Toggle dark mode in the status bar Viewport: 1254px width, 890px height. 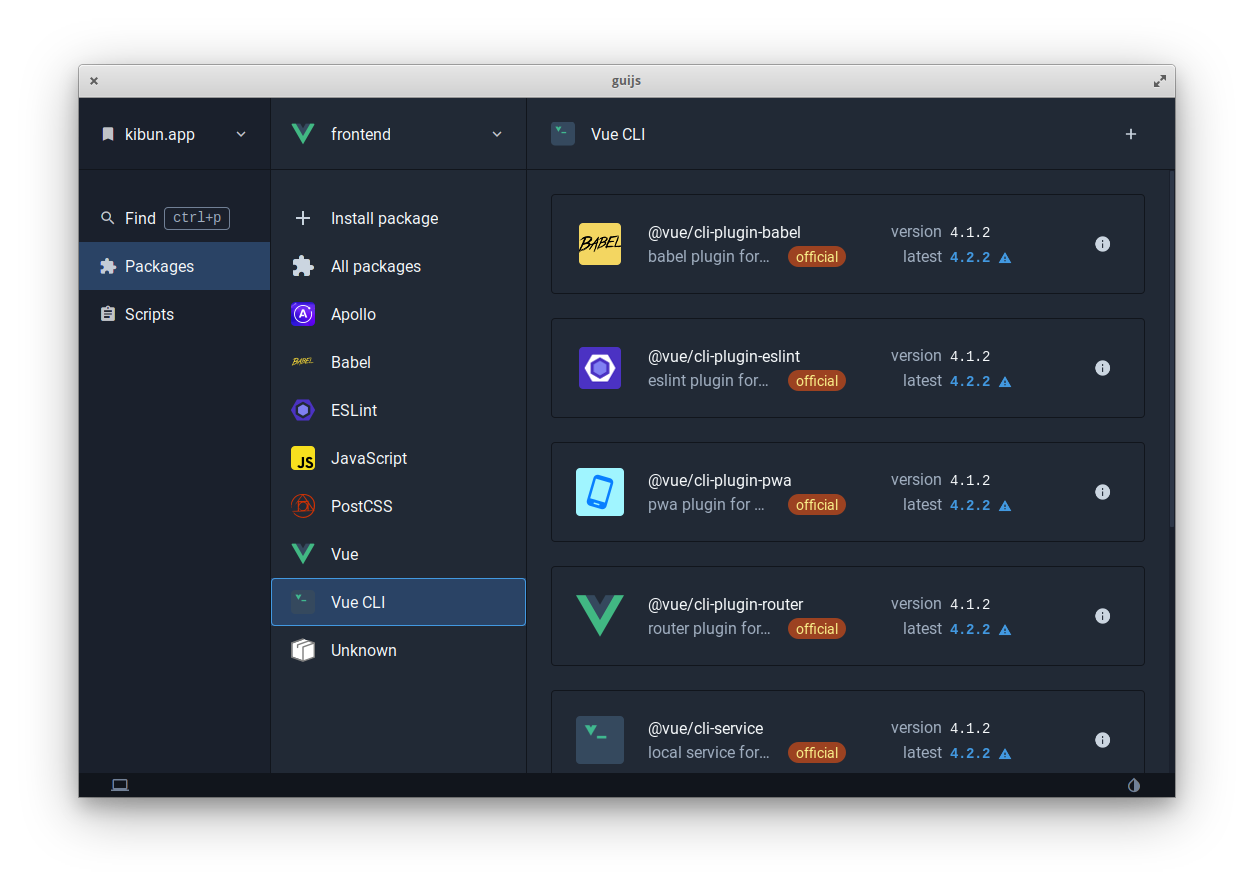point(1134,785)
